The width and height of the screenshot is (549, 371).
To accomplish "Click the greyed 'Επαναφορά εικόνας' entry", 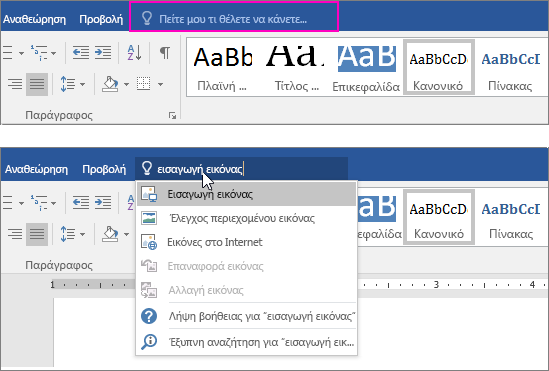I will point(246,266).
